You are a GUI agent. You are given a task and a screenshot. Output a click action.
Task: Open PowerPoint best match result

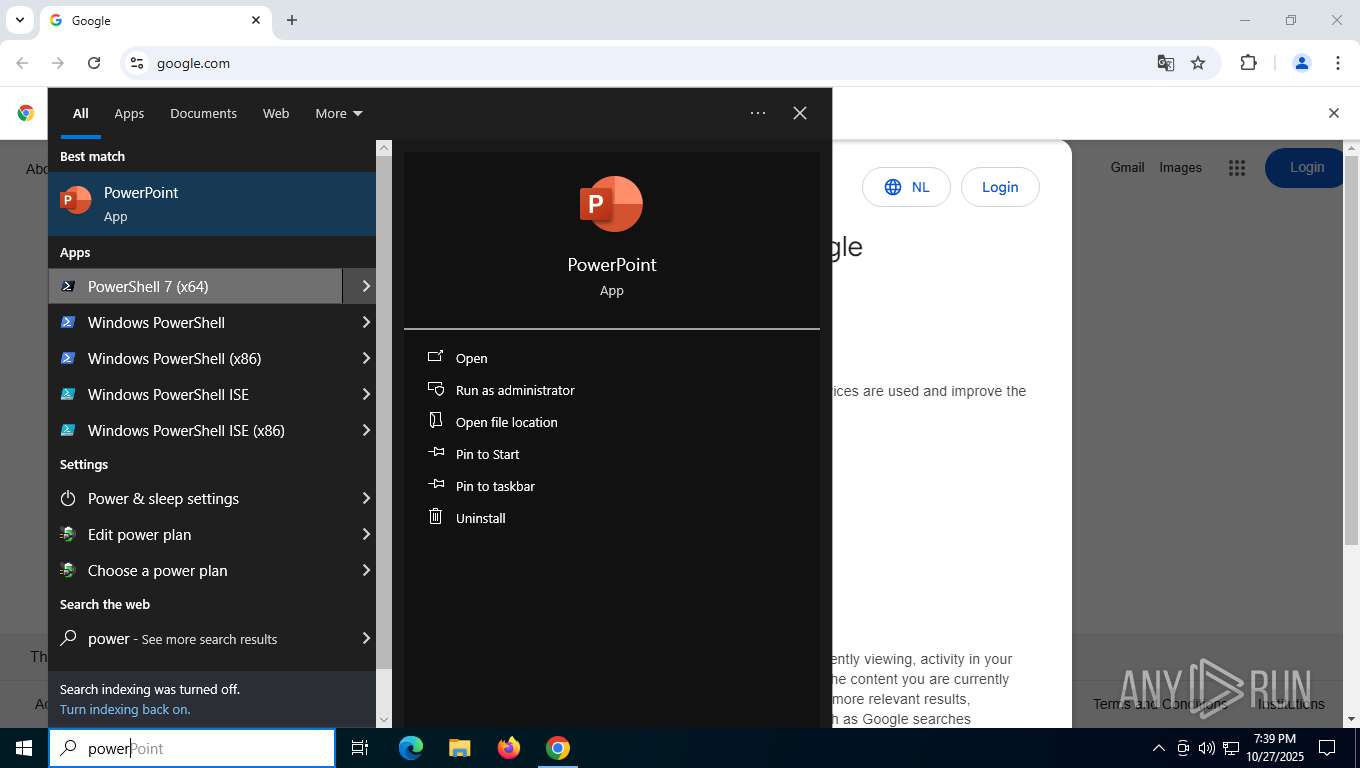pyautogui.click(x=212, y=204)
